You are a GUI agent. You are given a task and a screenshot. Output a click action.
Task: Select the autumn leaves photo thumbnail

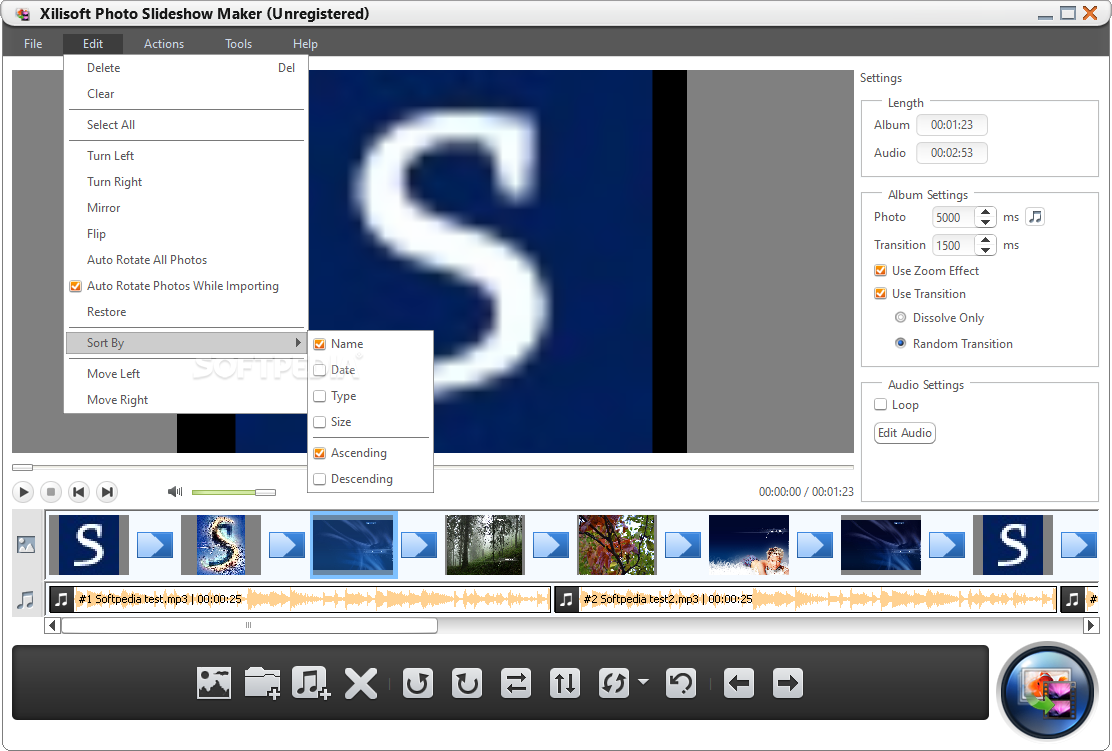pyautogui.click(x=617, y=545)
